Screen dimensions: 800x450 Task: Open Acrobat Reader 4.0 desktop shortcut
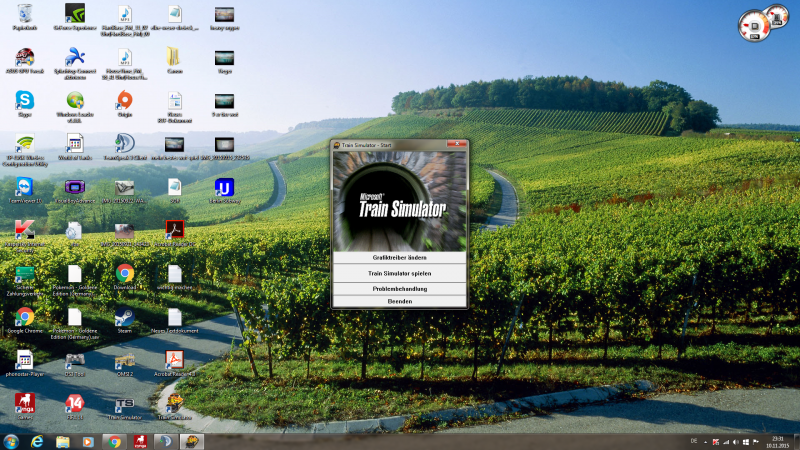(x=174, y=363)
